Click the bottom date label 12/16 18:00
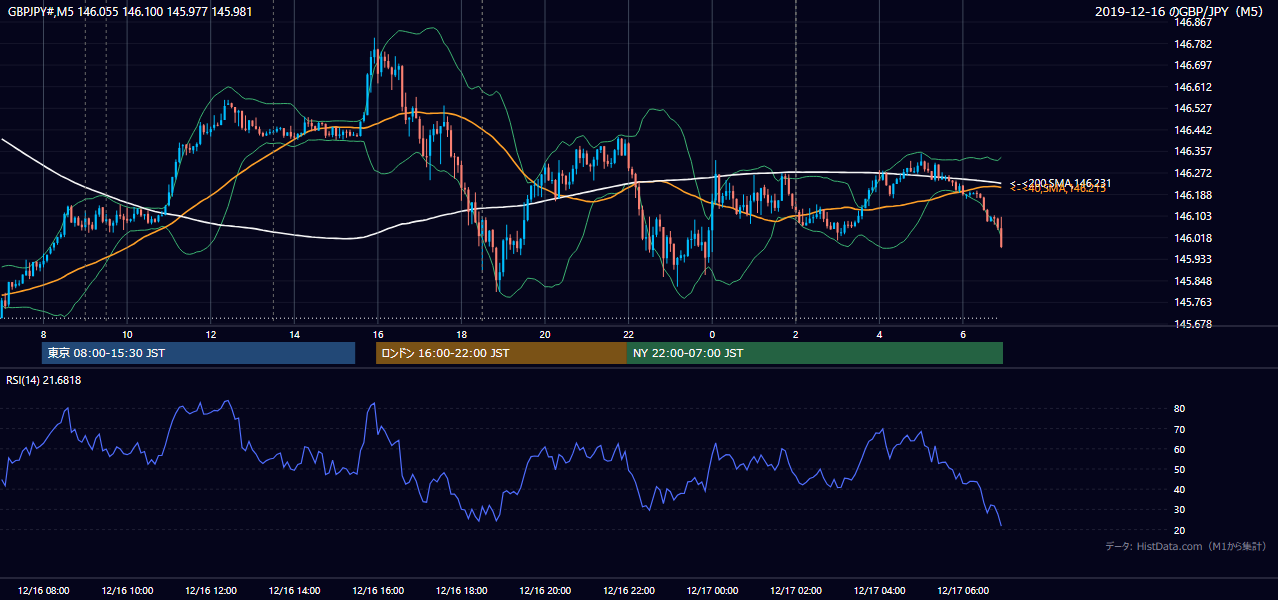The width and height of the screenshot is (1278, 600). coord(461,591)
